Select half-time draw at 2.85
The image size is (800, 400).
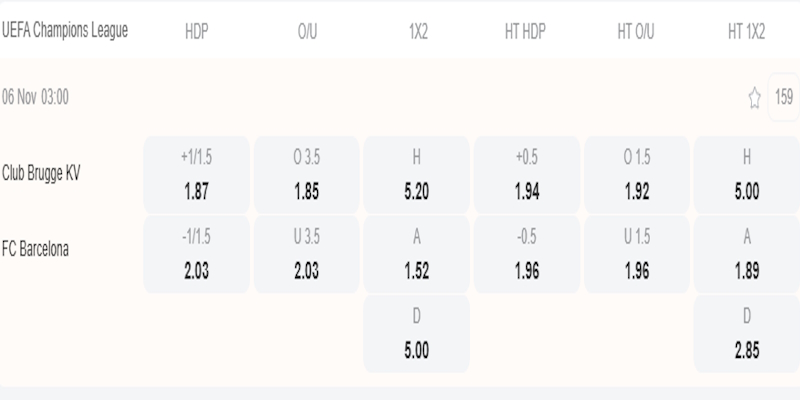746,334
